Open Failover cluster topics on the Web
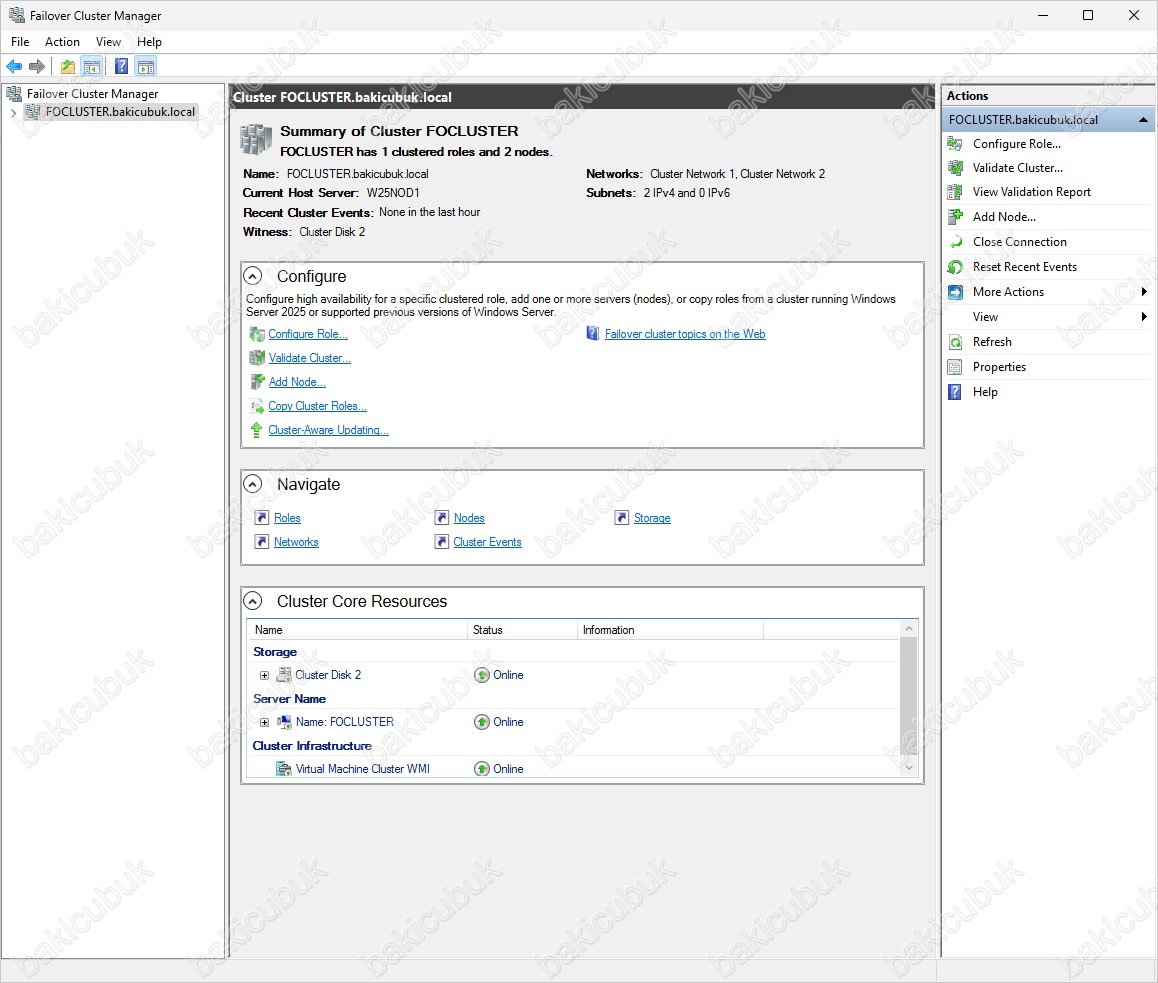Image resolution: width=1158 pixels, height=983 pixels. (685, 334)
